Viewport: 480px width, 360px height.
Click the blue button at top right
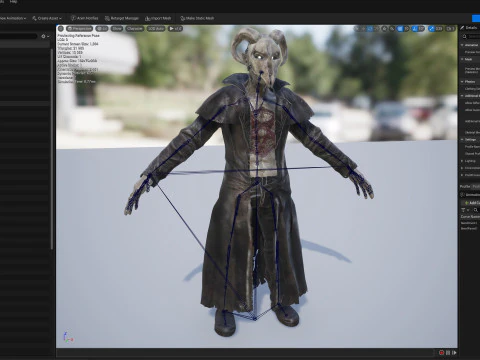pos(476,18)
